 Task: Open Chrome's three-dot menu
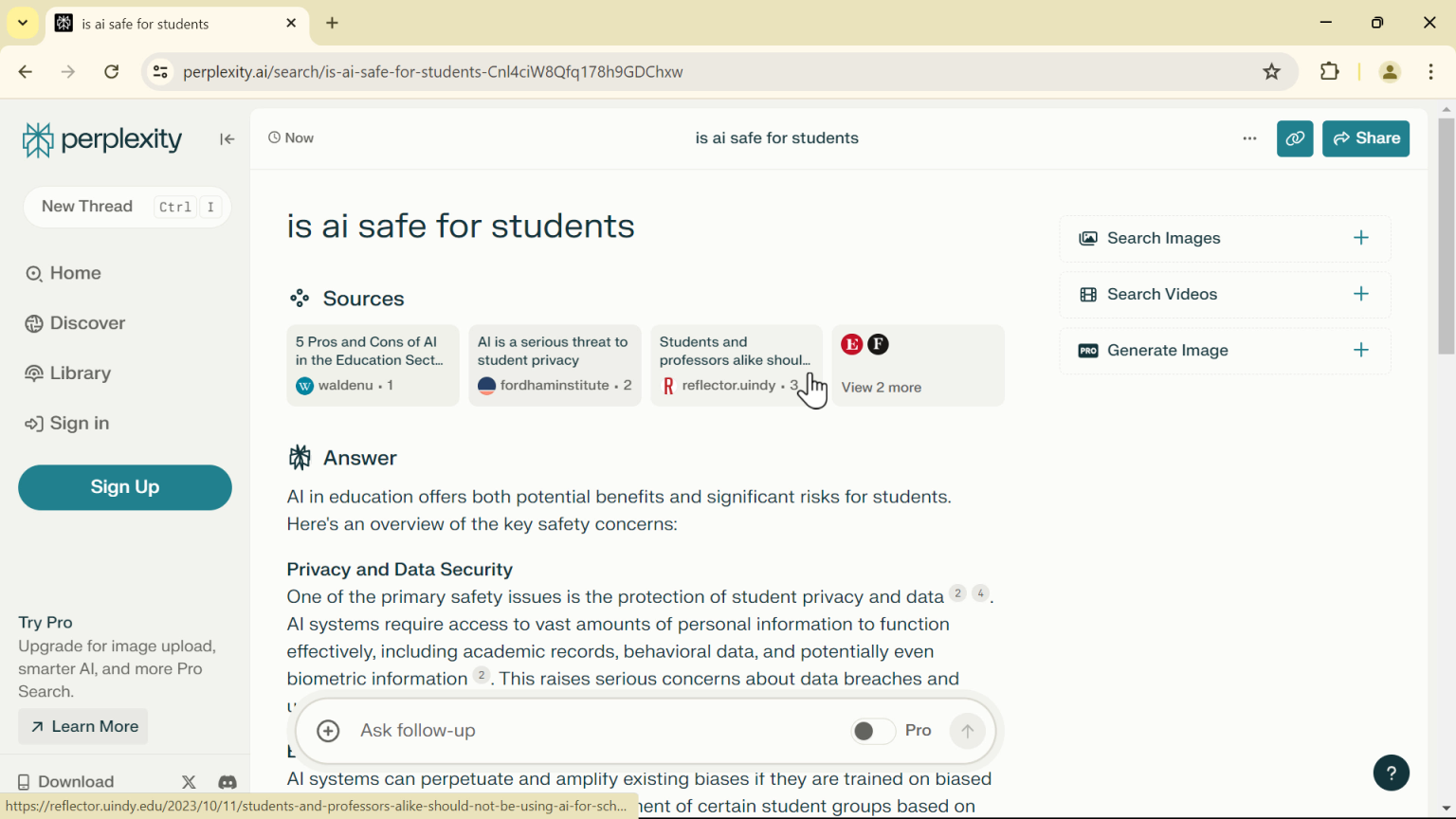click(1431, 71)
